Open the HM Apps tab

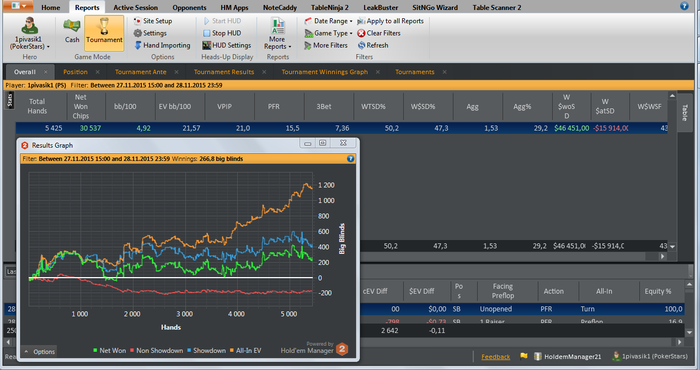(234, 7)
